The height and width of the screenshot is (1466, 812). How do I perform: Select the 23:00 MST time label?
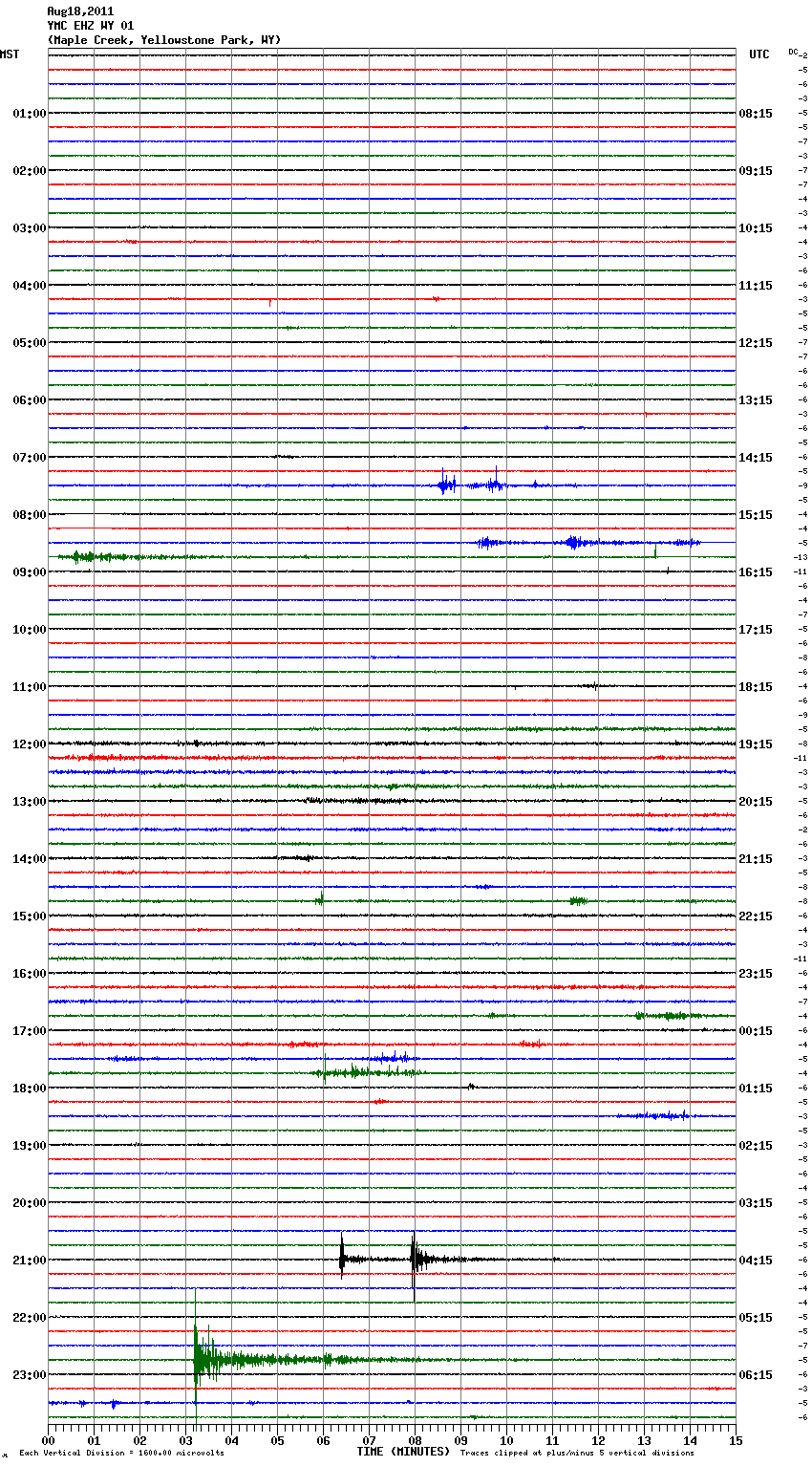[30, 1375]
